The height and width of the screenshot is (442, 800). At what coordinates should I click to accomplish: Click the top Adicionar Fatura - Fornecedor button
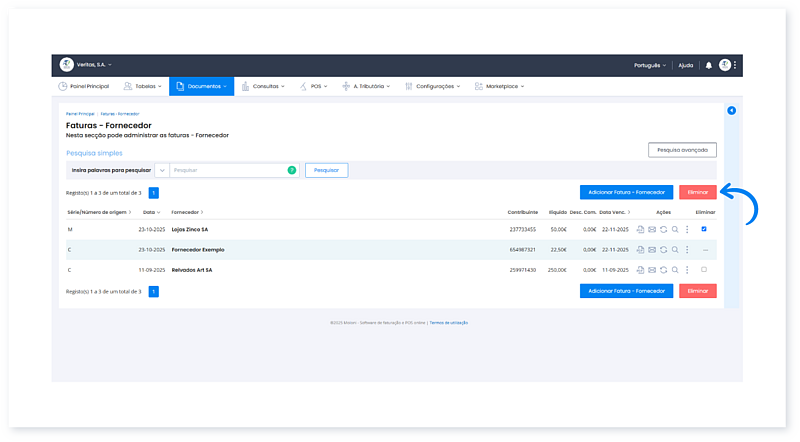(626, 191)
